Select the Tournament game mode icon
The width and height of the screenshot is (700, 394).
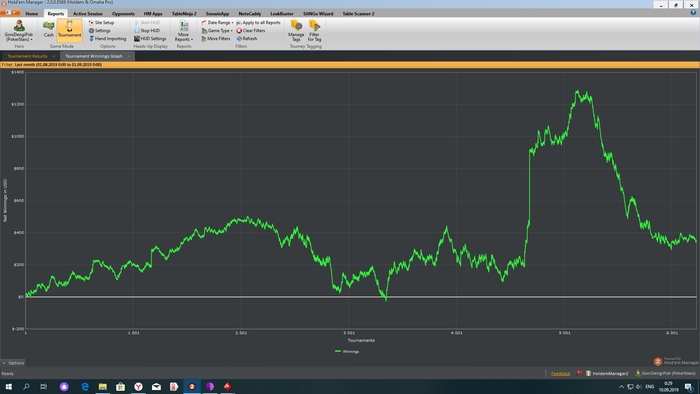click(70, 30)
